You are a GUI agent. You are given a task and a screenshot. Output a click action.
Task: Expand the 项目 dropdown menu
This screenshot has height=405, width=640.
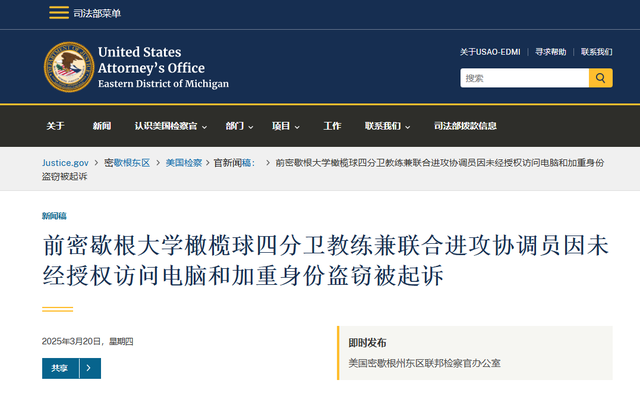(x=286, y=126)
